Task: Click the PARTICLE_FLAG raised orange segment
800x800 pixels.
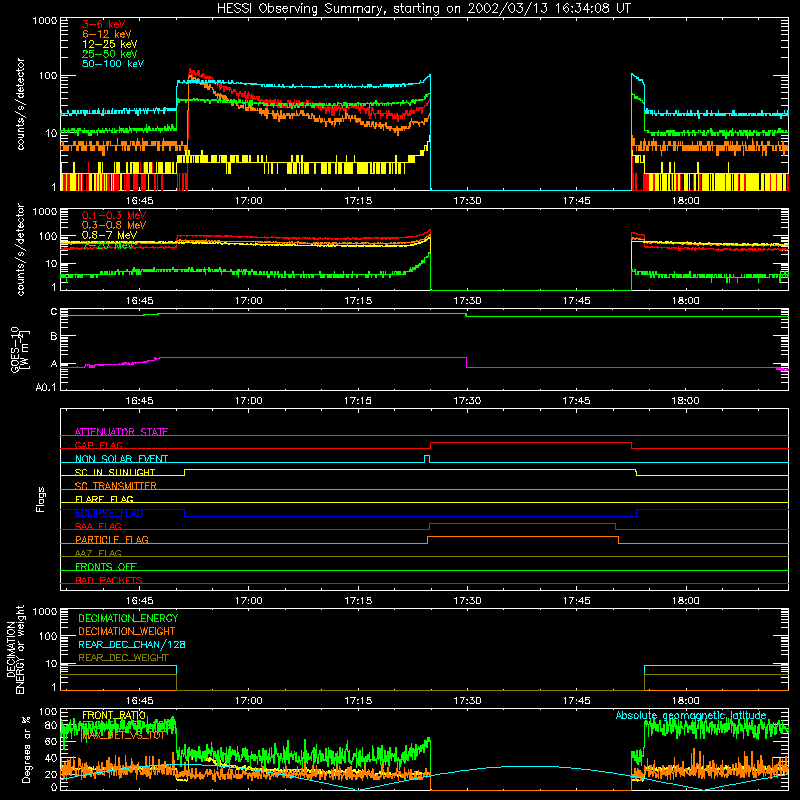Action: (x=523, y=537)
